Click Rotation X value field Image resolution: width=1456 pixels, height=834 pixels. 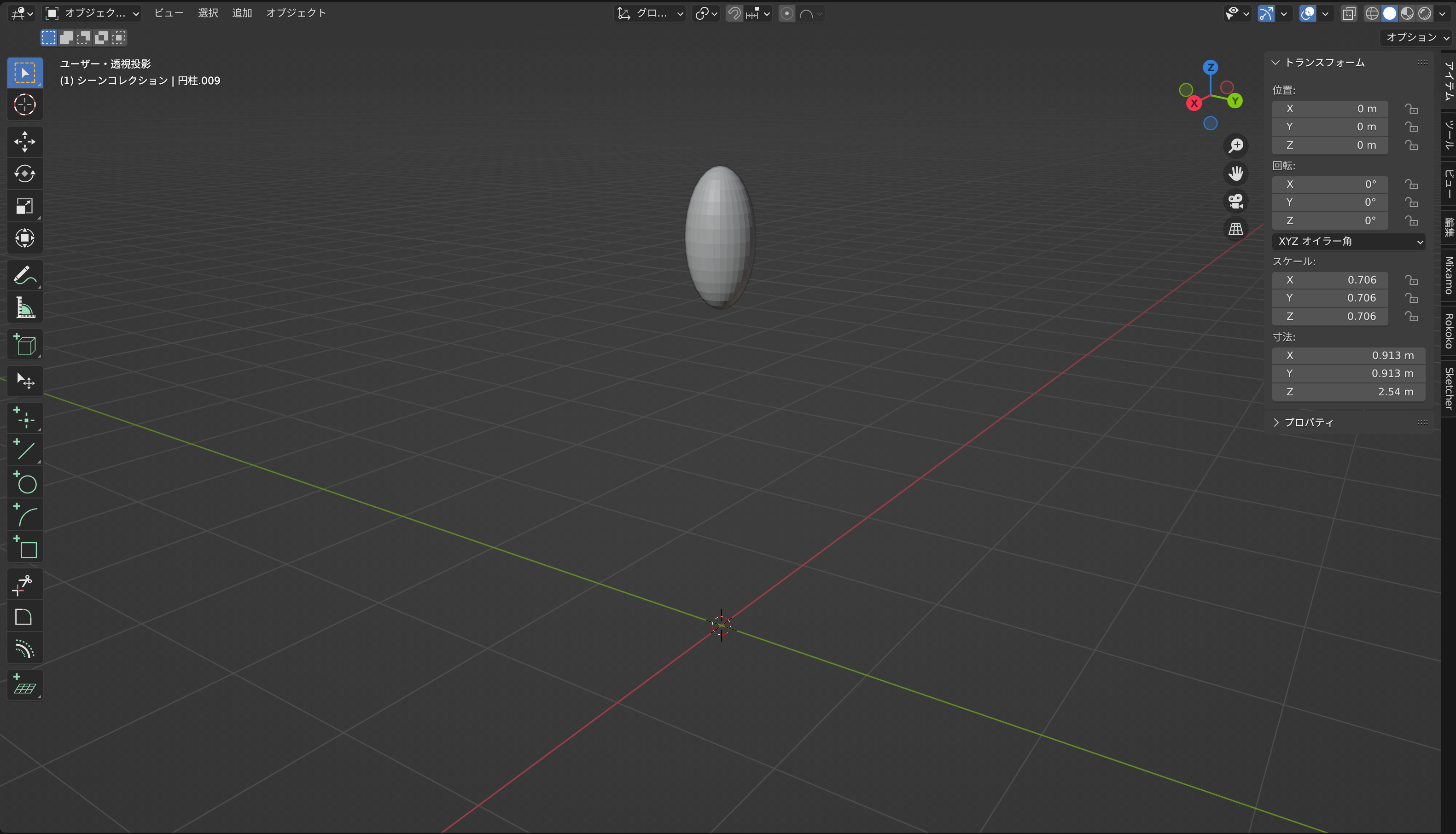[x=1330, y=184]
